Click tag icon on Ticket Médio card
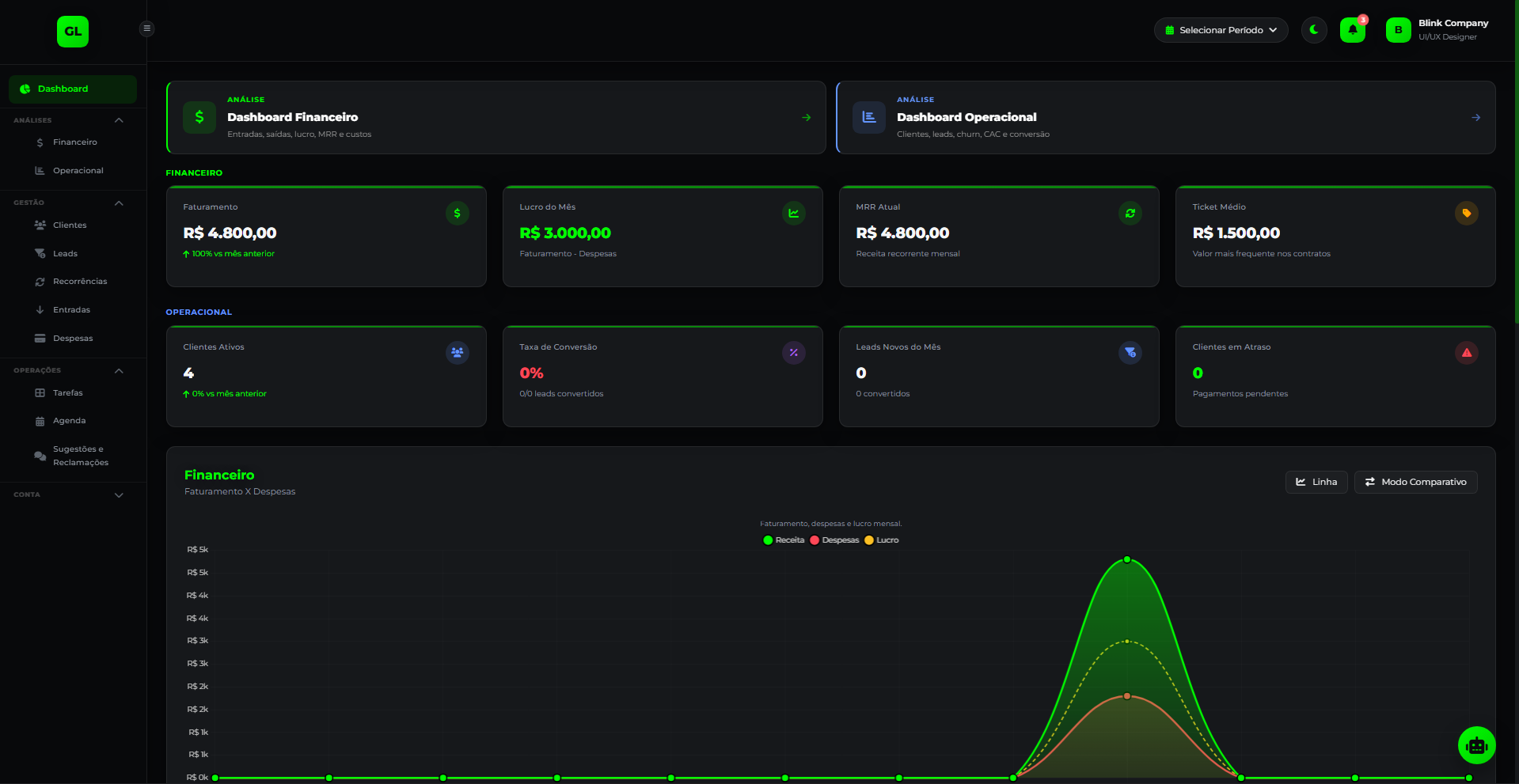 (x=1467, y=213)
